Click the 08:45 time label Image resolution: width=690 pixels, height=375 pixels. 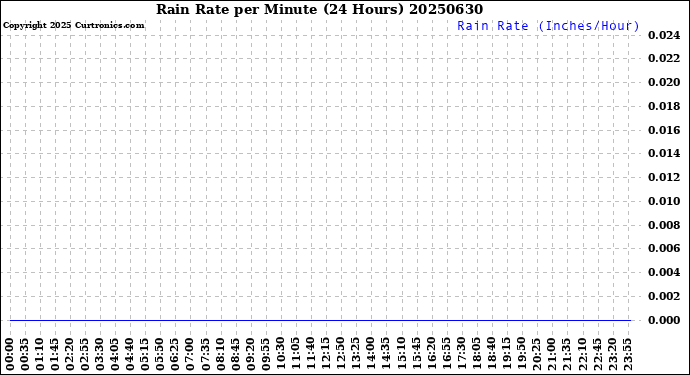tap(235, 355)
